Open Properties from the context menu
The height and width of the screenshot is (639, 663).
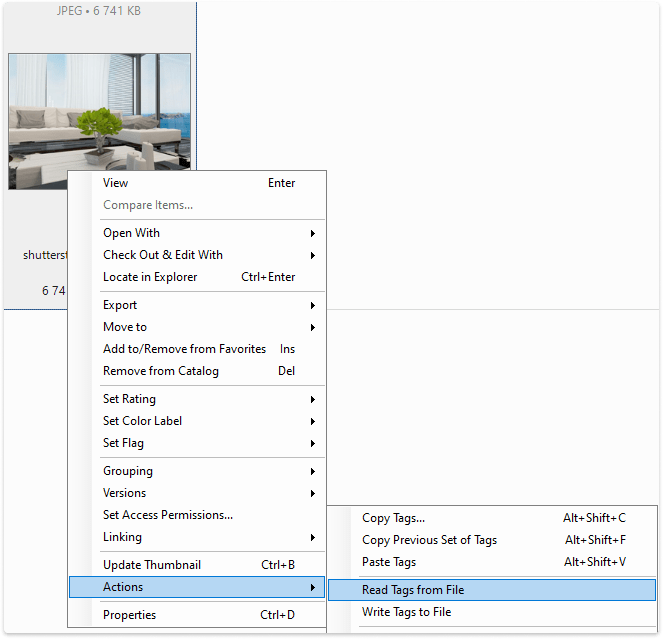130,615
